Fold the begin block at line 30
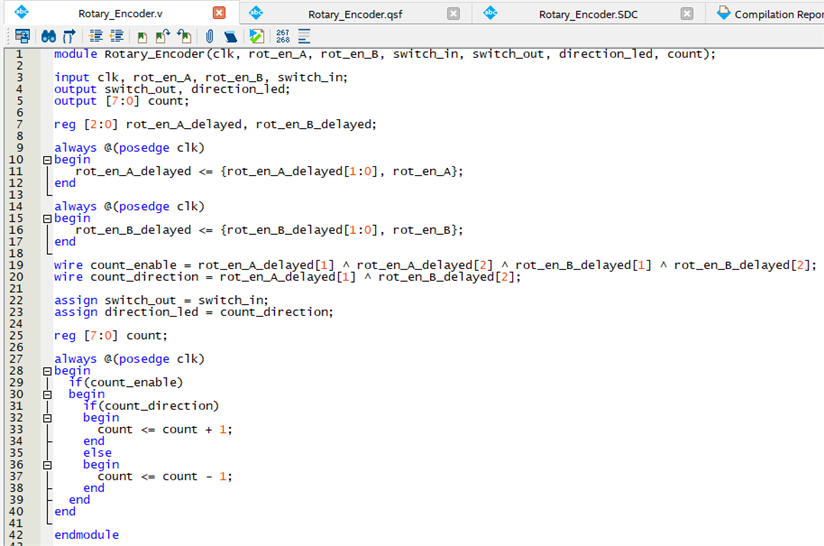The height and width of the screenshot is (546, 824). (47, 395)
